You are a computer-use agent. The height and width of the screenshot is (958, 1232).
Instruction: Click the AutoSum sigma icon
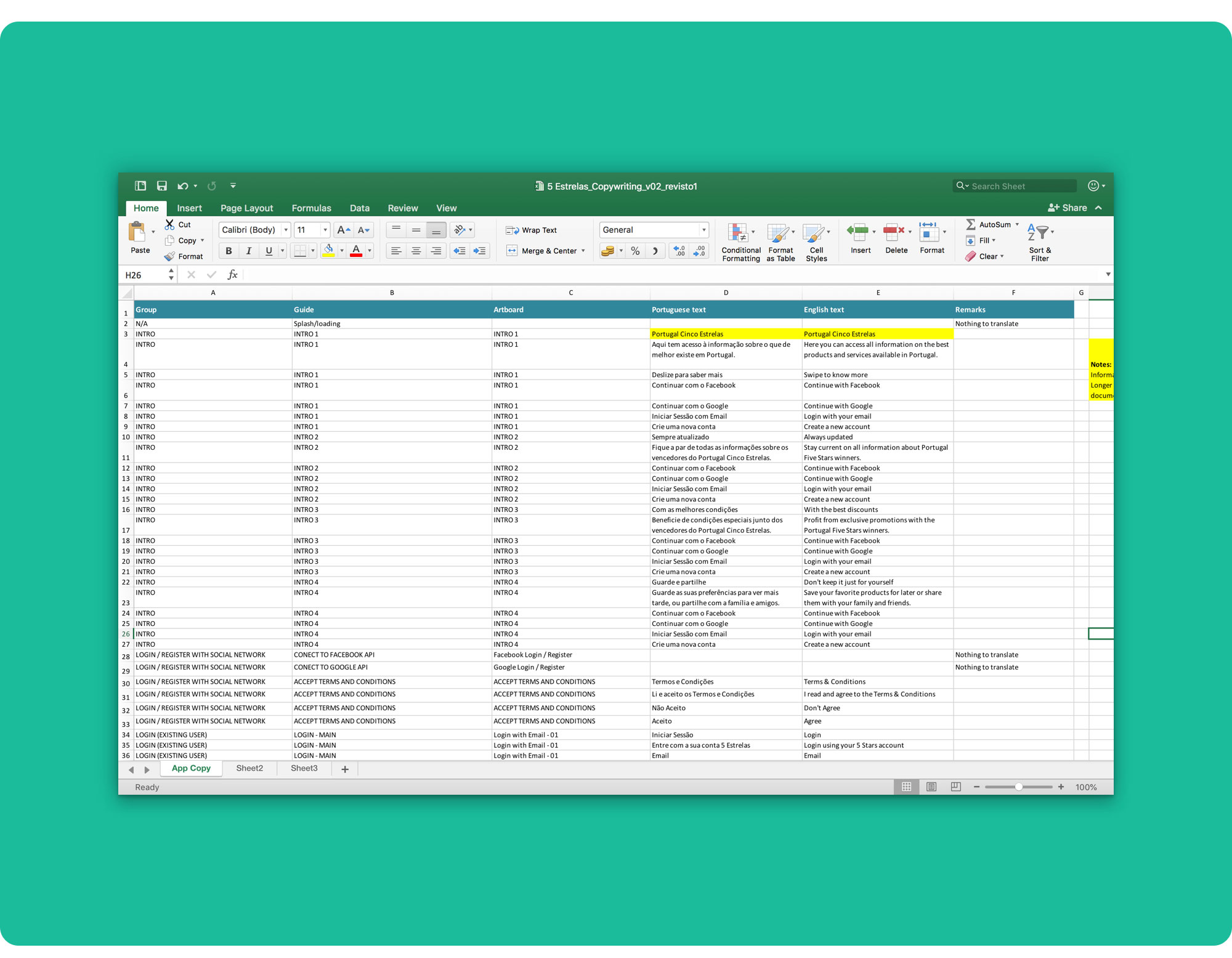[x=971, y=225]
